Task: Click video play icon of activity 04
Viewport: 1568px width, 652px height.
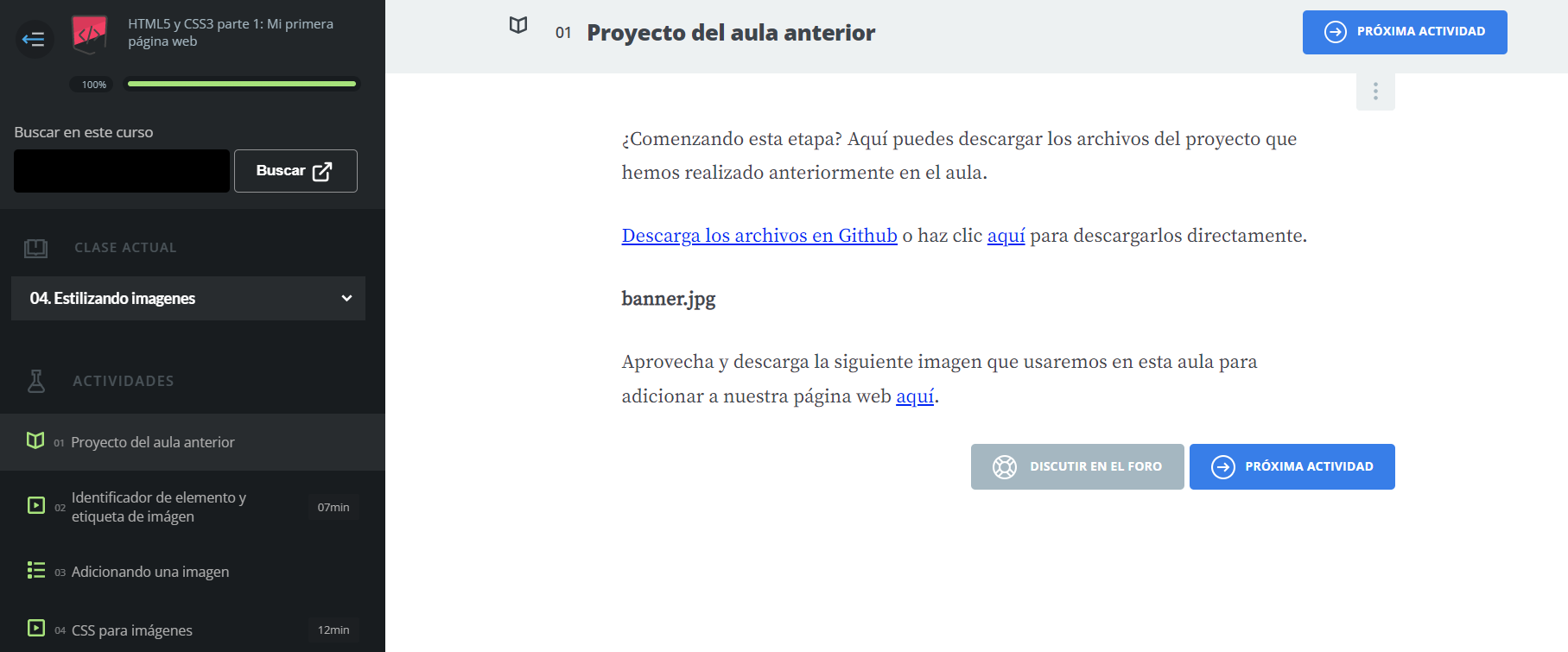Action: [x=36, y=628]
